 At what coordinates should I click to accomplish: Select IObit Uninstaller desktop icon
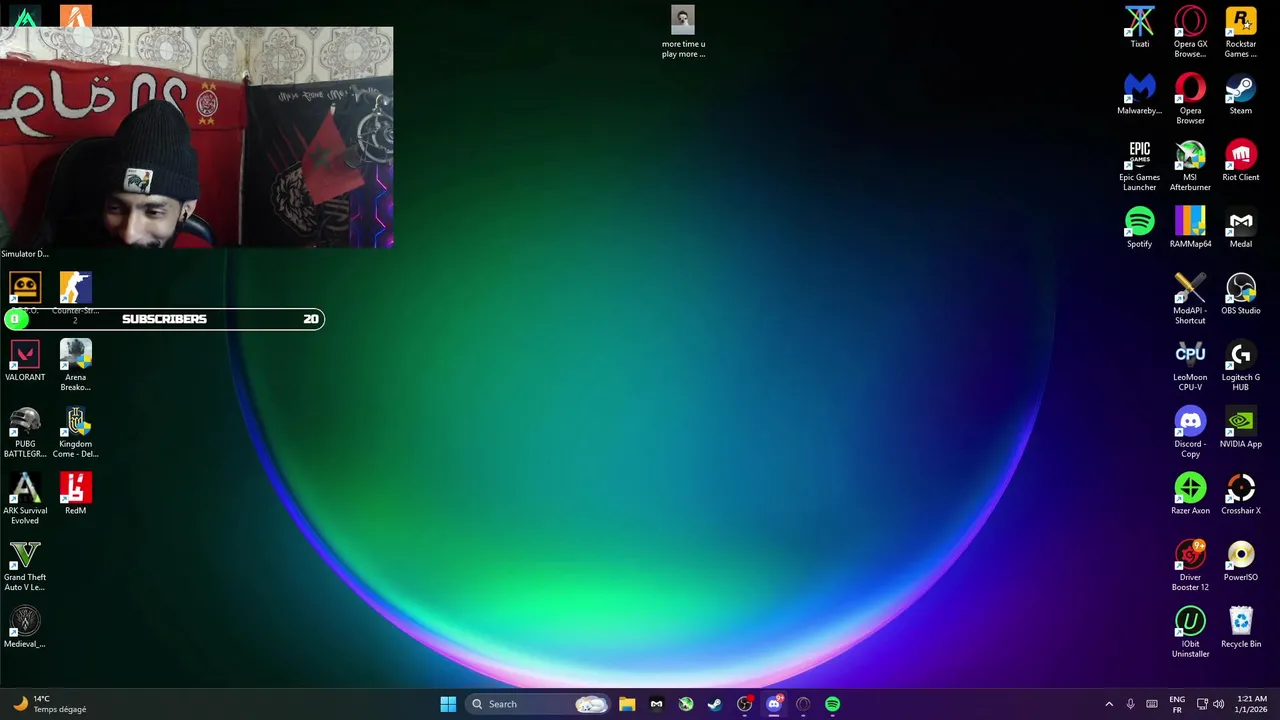click(x=1190, y=633)
